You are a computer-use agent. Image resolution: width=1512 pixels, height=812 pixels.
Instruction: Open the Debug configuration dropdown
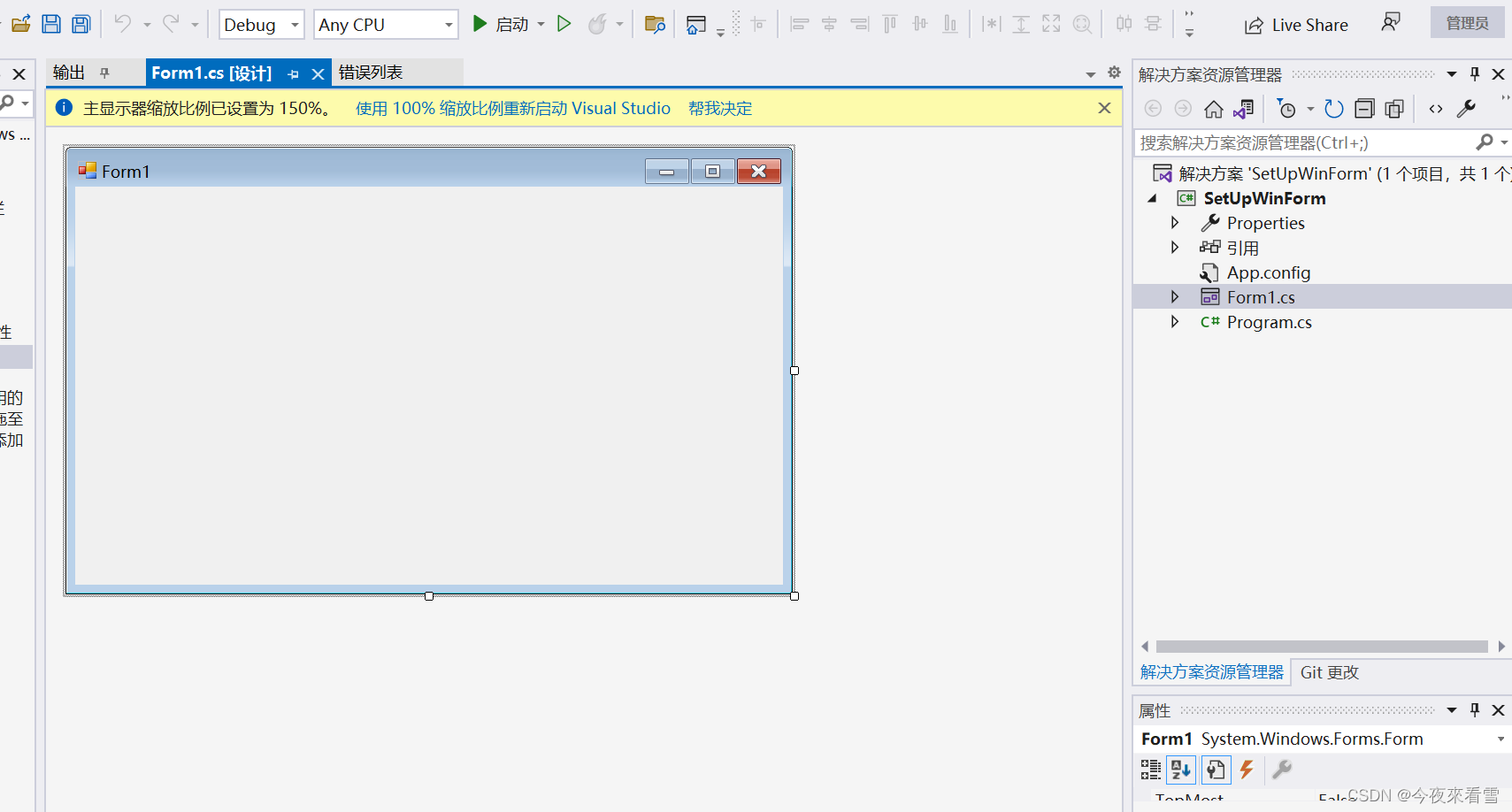[262, 25]
